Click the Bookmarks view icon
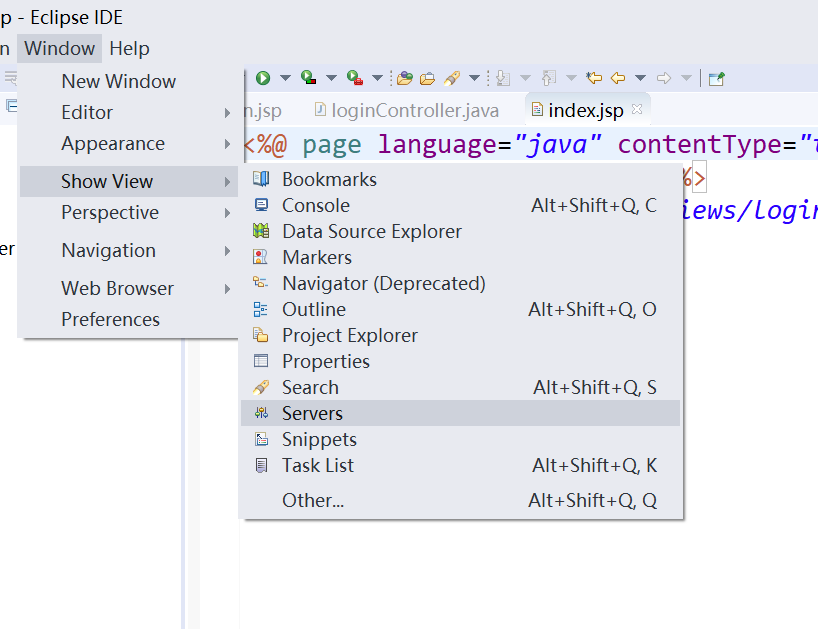The image size is (818, 629). 261,179
